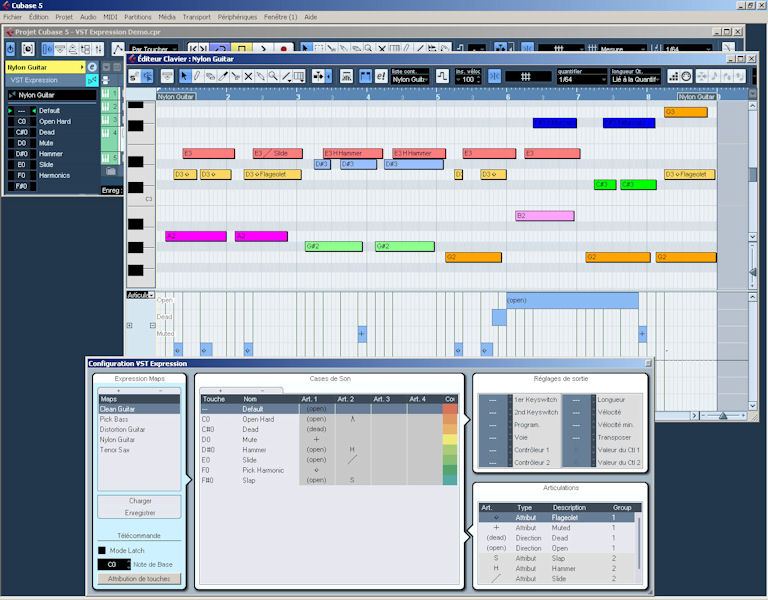Select the Zoom magnifier tool in Key Editor

(273, 76)
